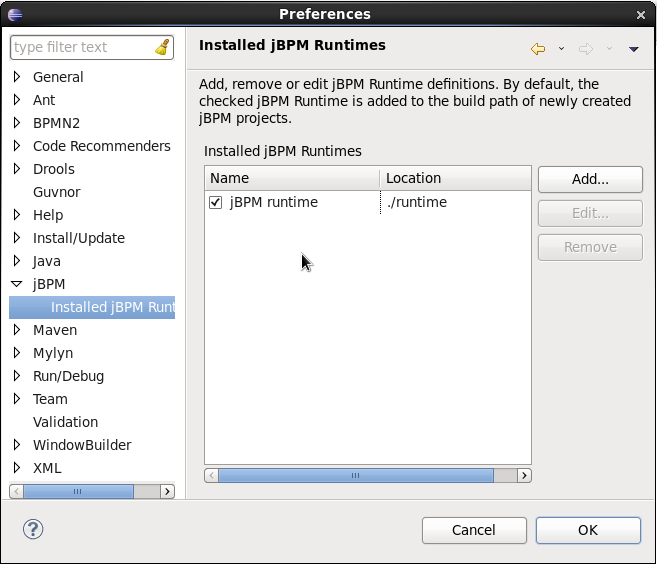Image resolution: width=657 pixels, height=564 pixels.
Task: Select Validation in the preferences tree
Action: click(x=65, y=422)
